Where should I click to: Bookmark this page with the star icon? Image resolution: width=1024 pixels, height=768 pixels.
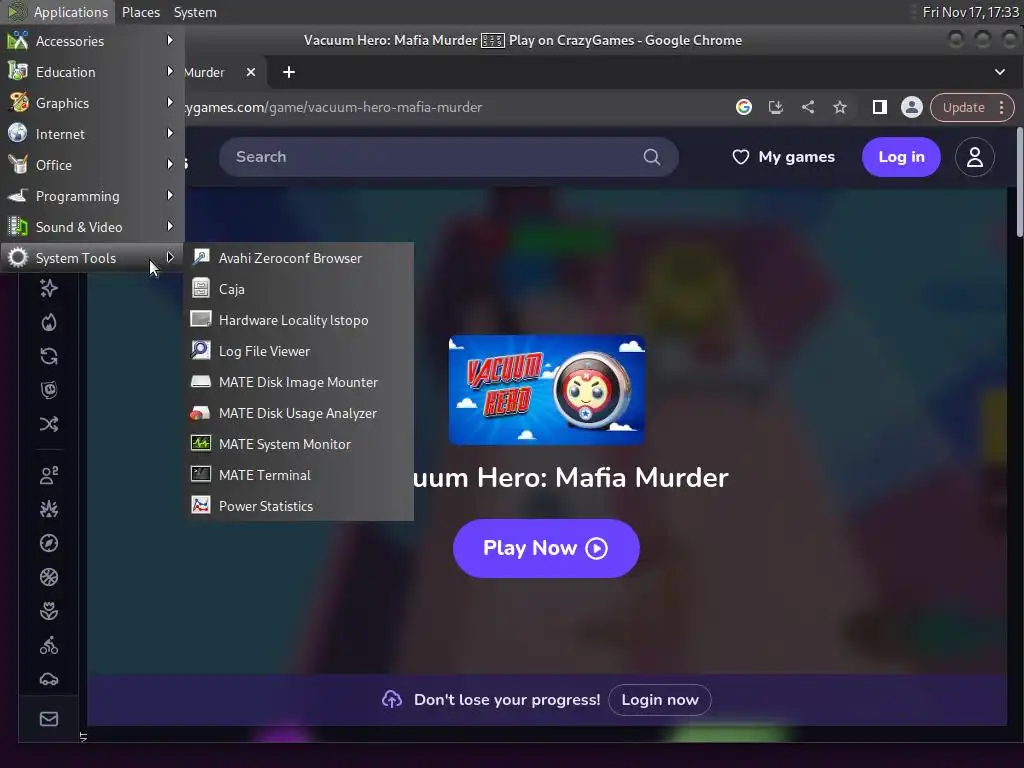[840, 107]
